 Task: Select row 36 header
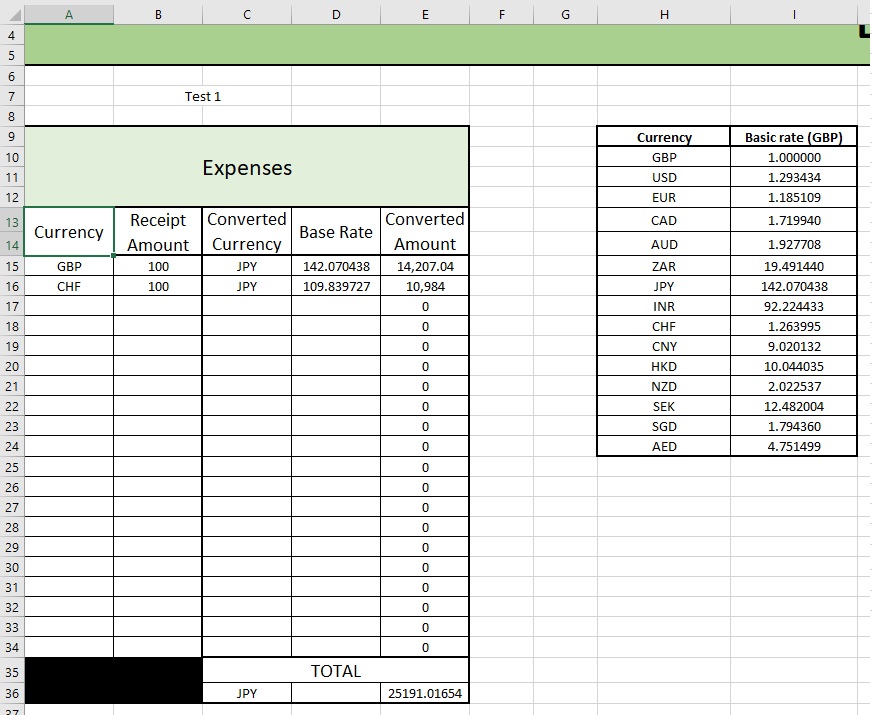(12, 693)
